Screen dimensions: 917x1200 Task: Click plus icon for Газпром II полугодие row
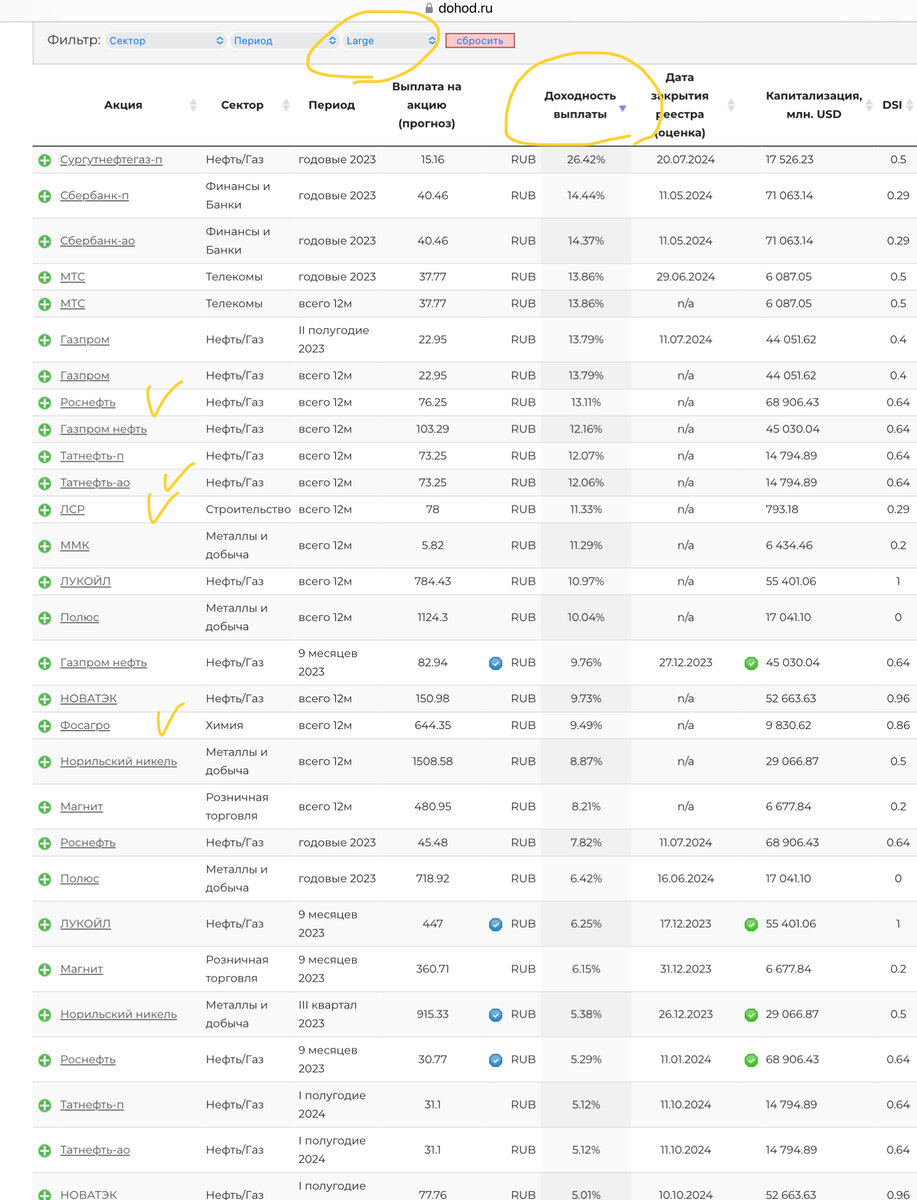tap(44, 340)
